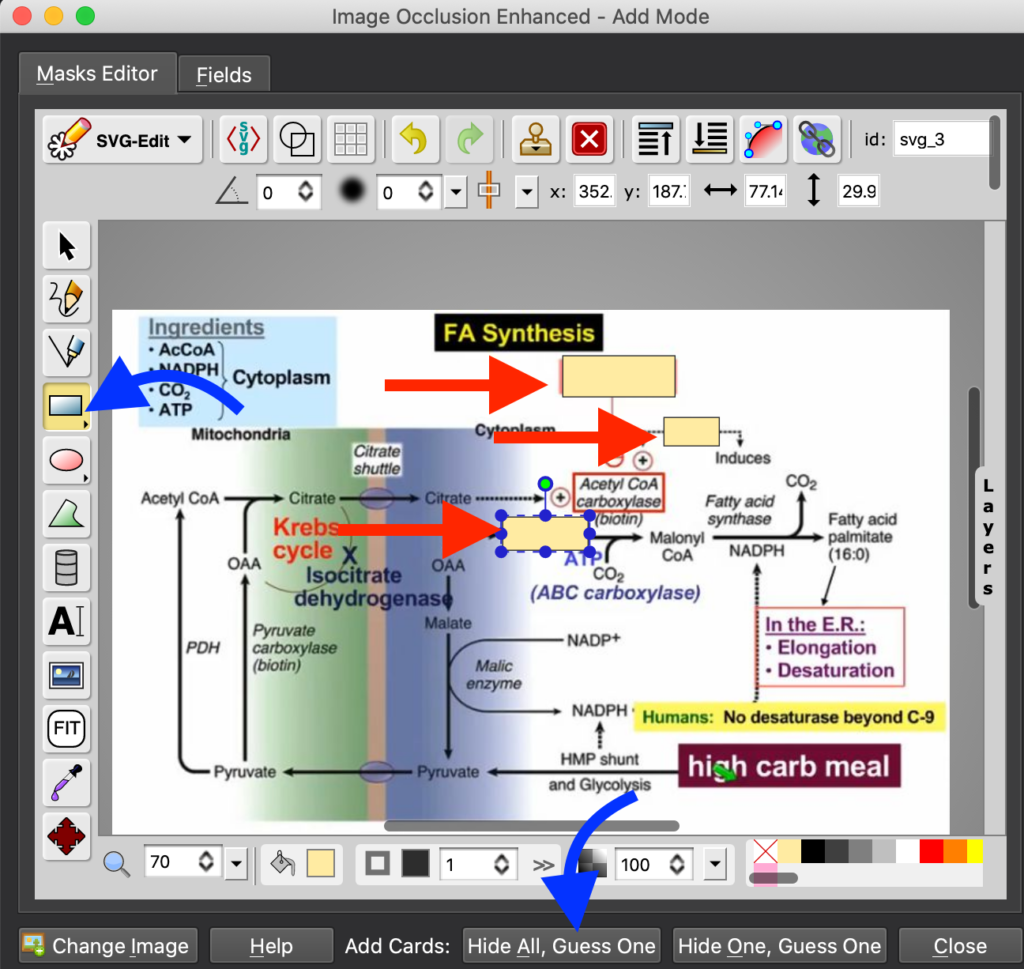This screenshot has height=969, width=1024.
Task: Choose the Eyedropper tool
Action: point(67,782)
